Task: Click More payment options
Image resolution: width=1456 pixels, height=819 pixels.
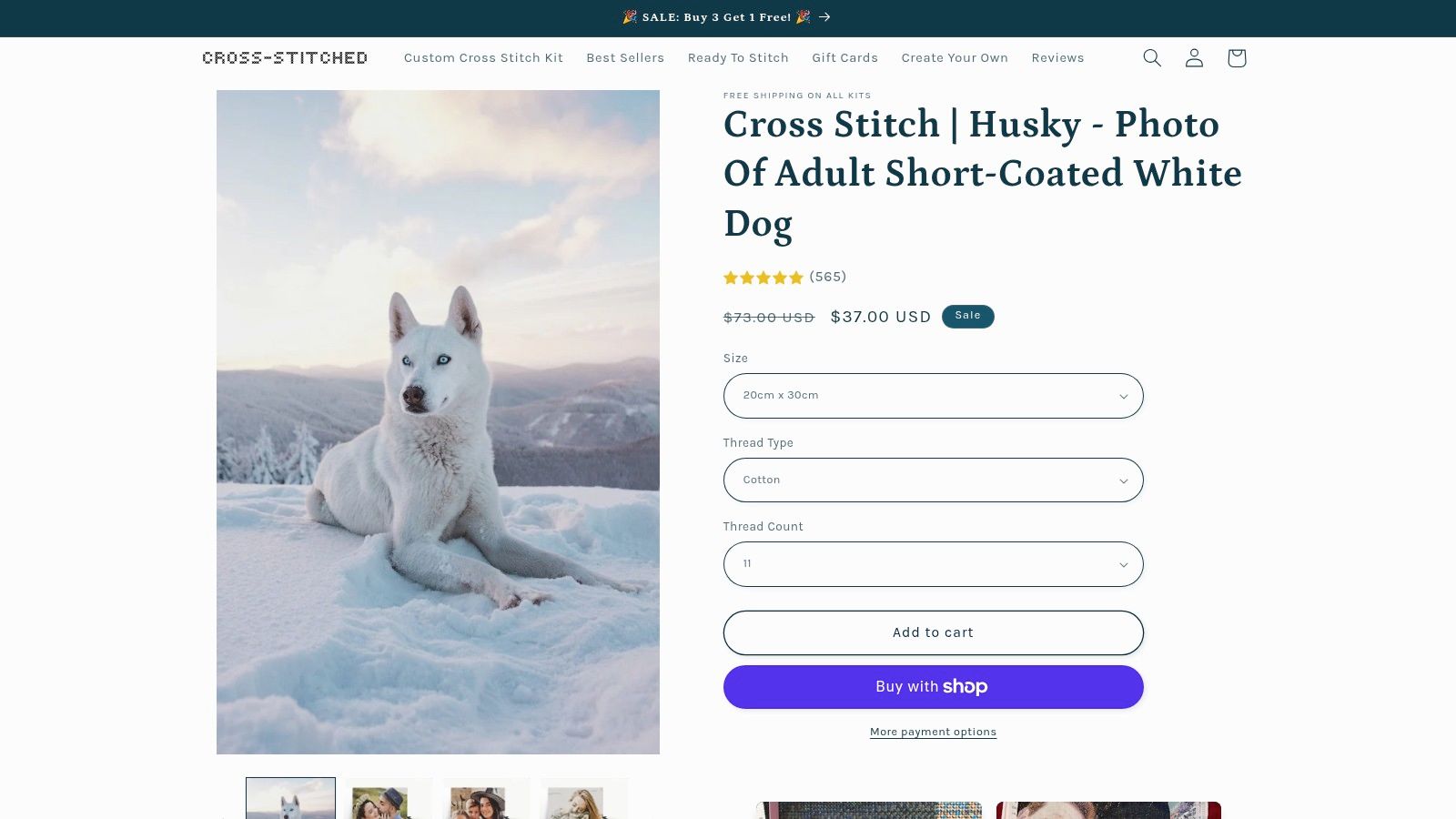Action: (933, 731)
